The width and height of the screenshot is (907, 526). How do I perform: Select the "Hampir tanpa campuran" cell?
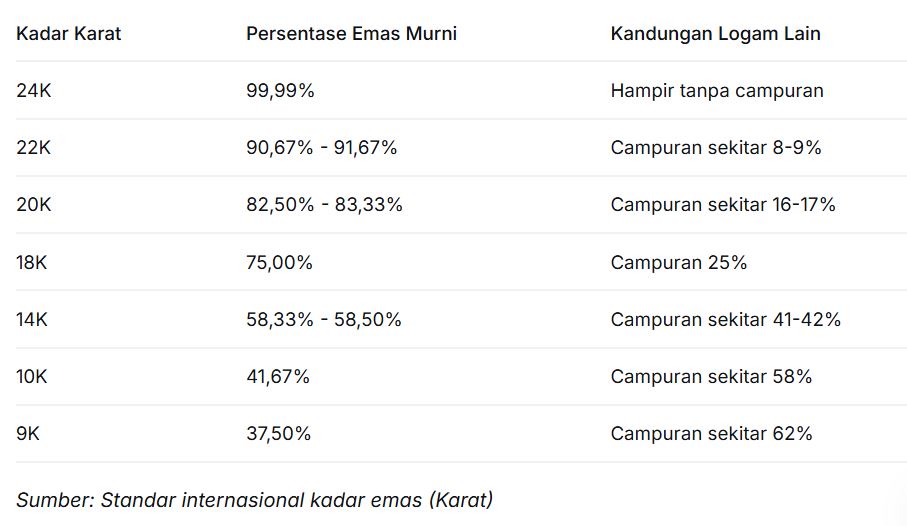tap(717, 91)
